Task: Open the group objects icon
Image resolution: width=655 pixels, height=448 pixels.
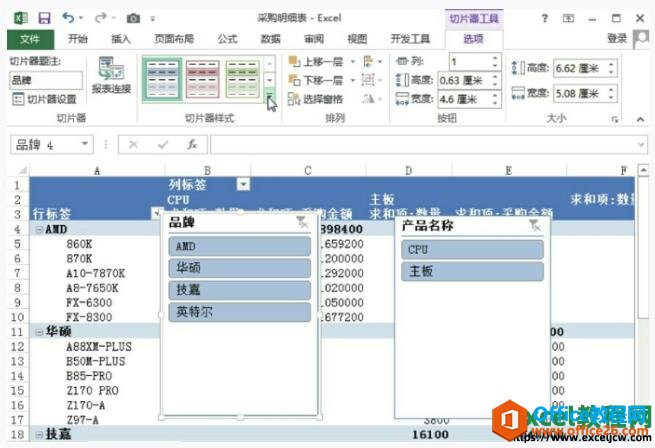Action: [x=371, y=80]
